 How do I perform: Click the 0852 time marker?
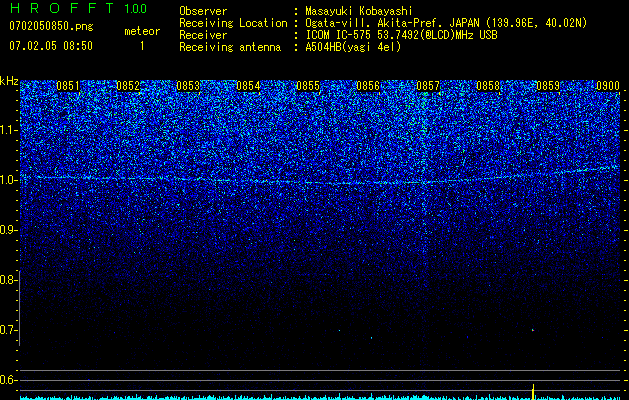click(x=128, y=86)
